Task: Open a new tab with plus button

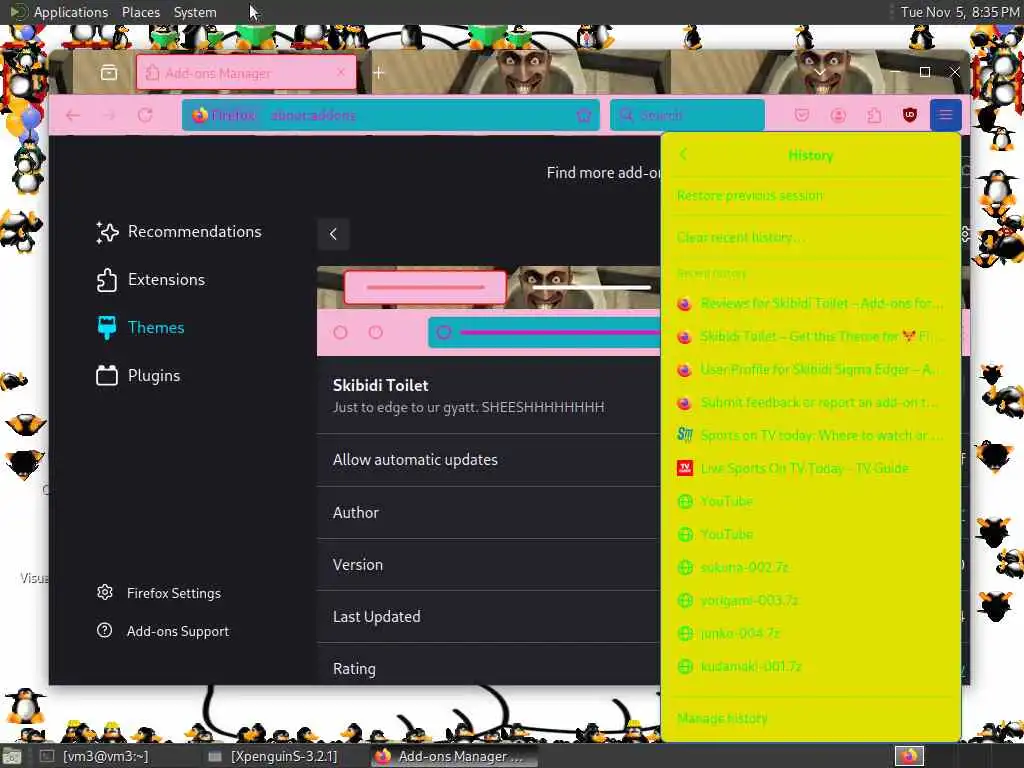Action: [379, 72]
